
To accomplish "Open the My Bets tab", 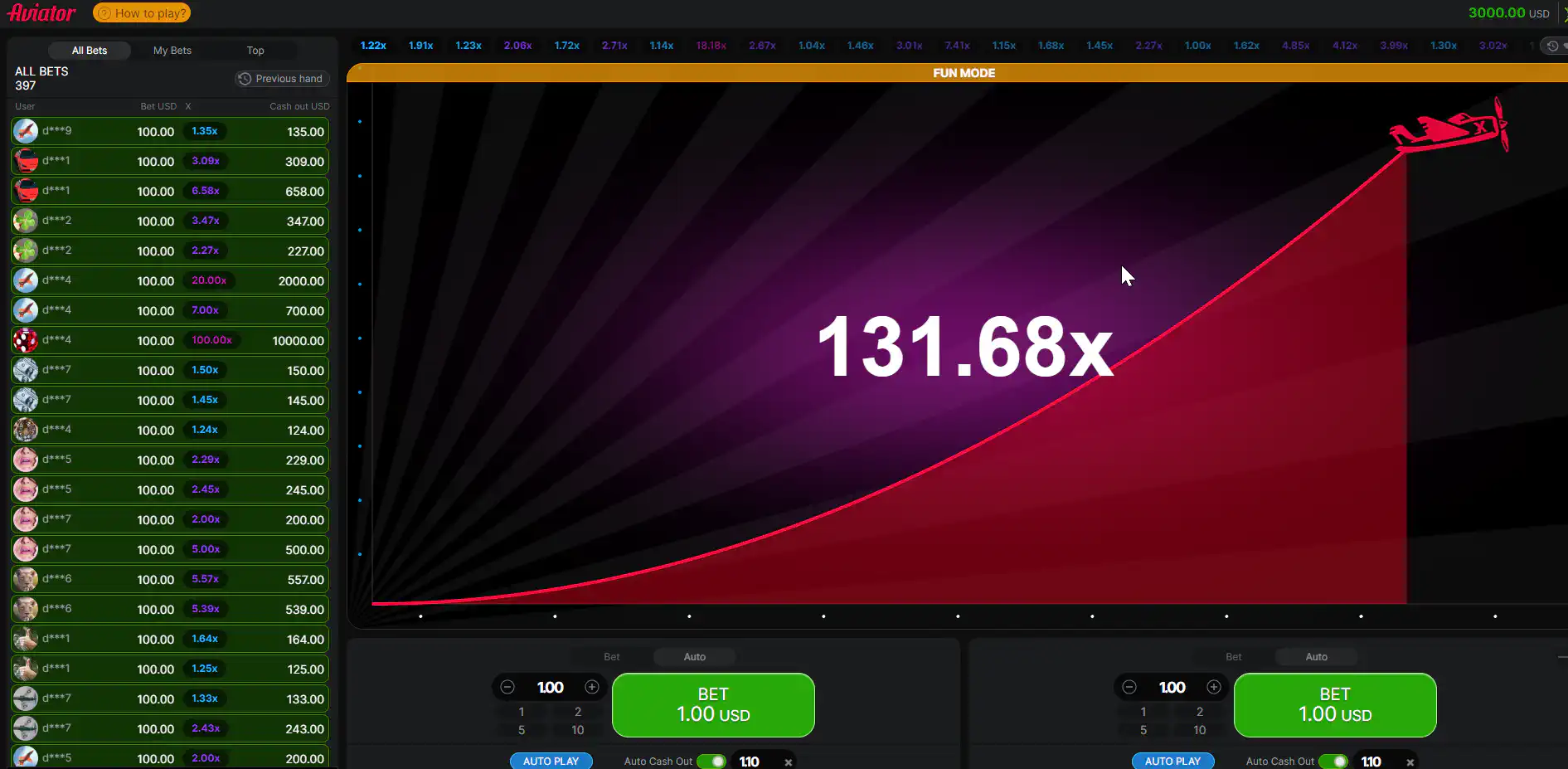I will pyautogui.click(x=172, y=50).
